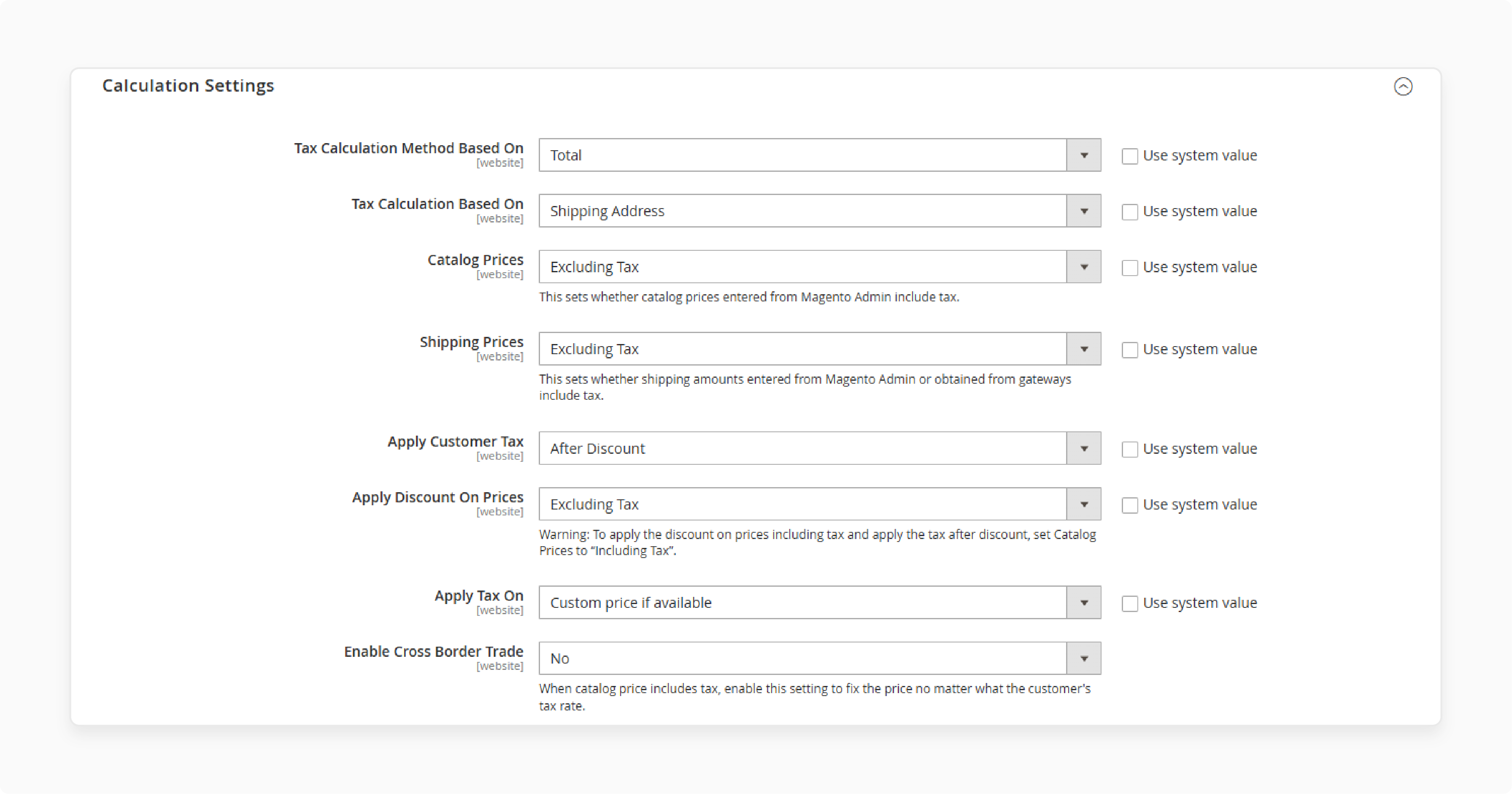This screenshot has width=1512, height=794.
Task: Check Use system value for Tax Calculation Based On
Action: 1129,212
